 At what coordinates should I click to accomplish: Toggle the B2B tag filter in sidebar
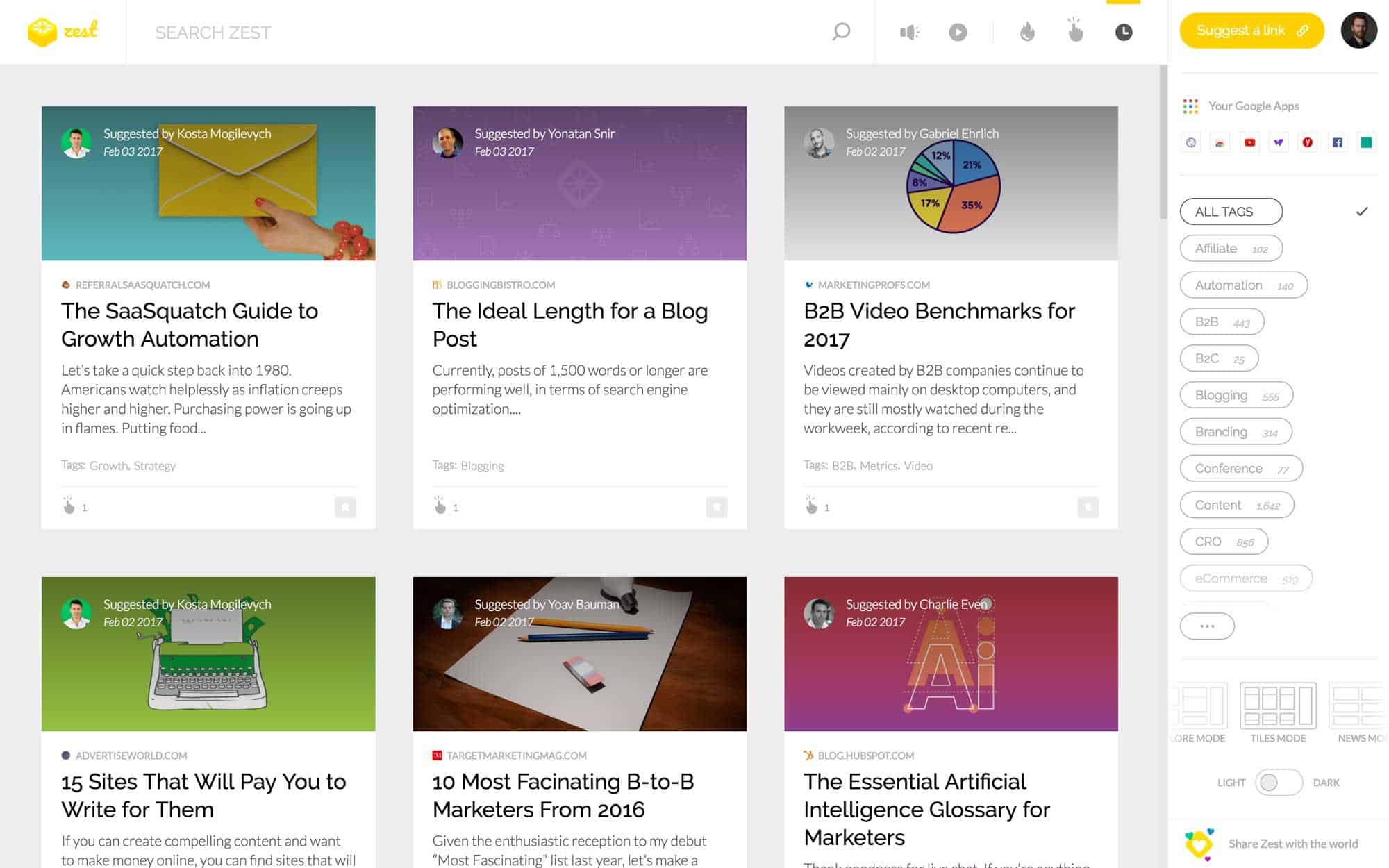(x=1222, y=322)
